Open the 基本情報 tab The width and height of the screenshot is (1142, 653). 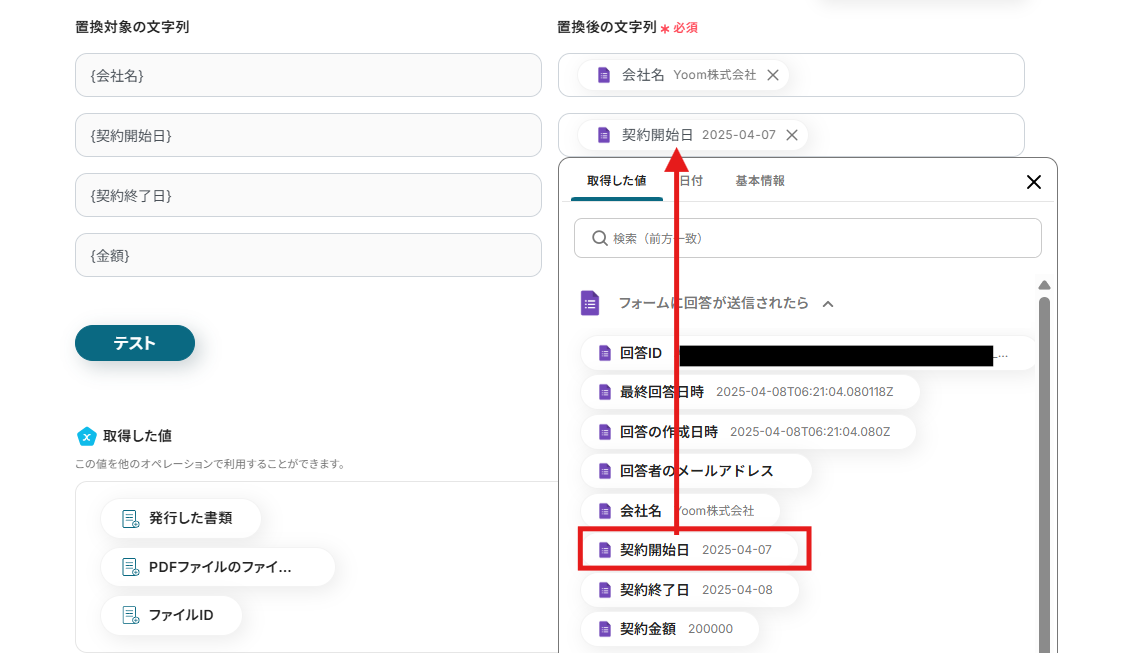[760, 181]
